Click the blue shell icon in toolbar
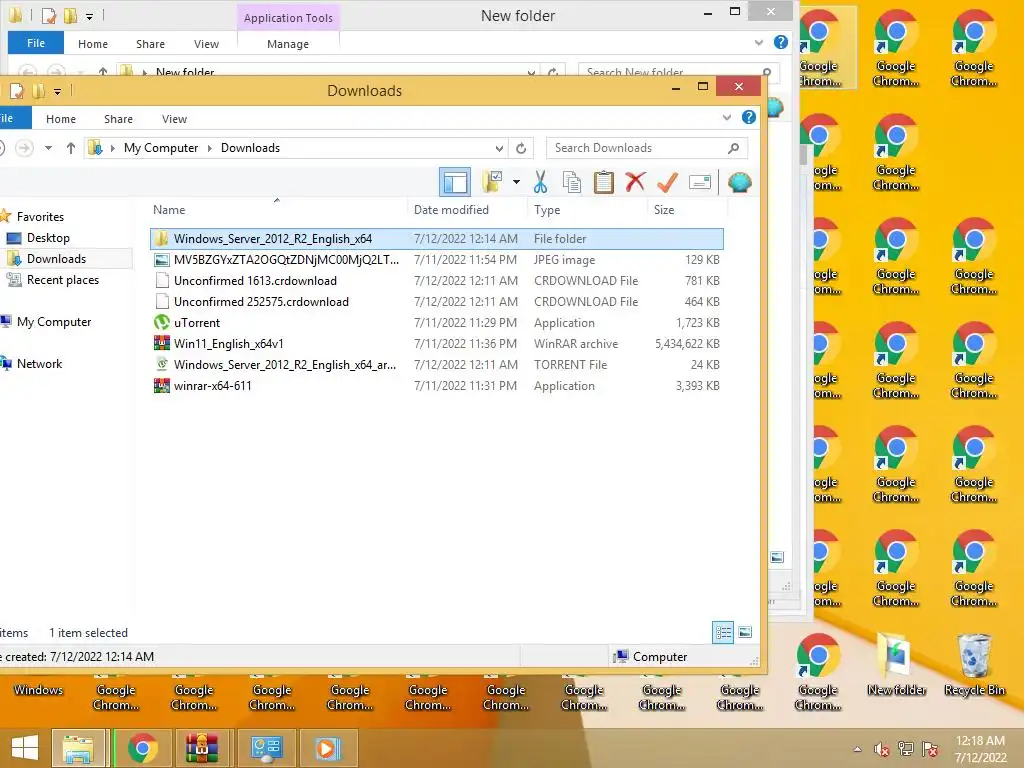This screenshot has width=1024, height=768. (739, 182)
